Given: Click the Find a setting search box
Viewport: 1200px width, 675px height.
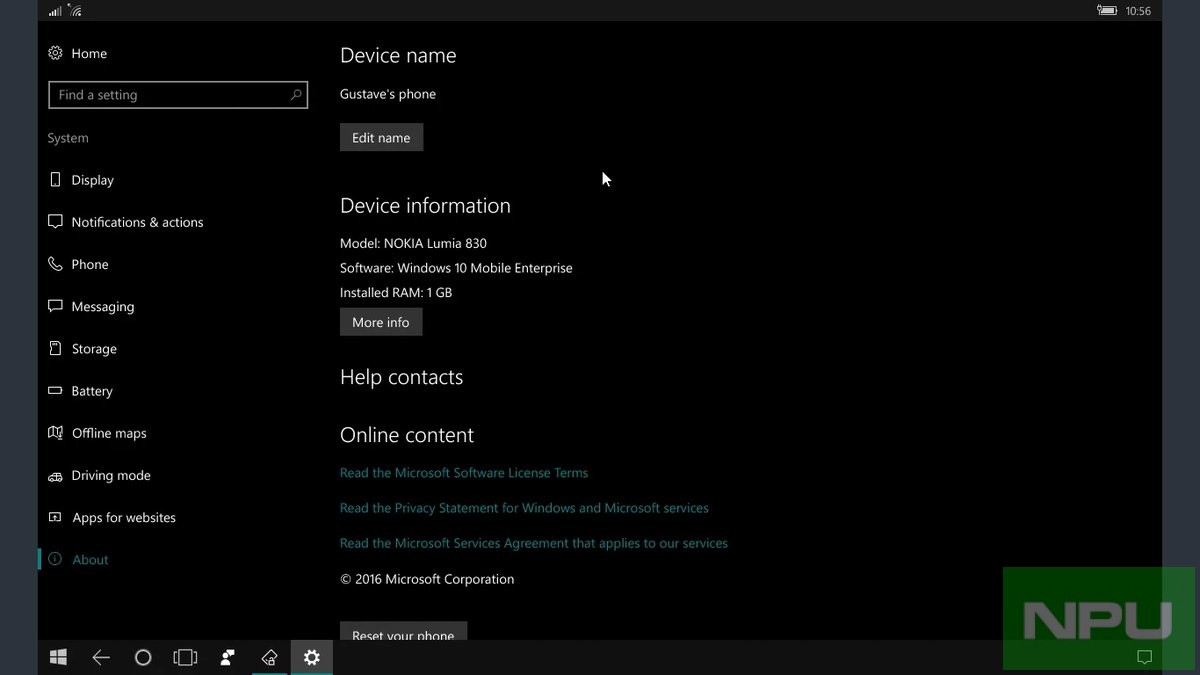Looking at the screenshot, I should (x=170, y=95).
